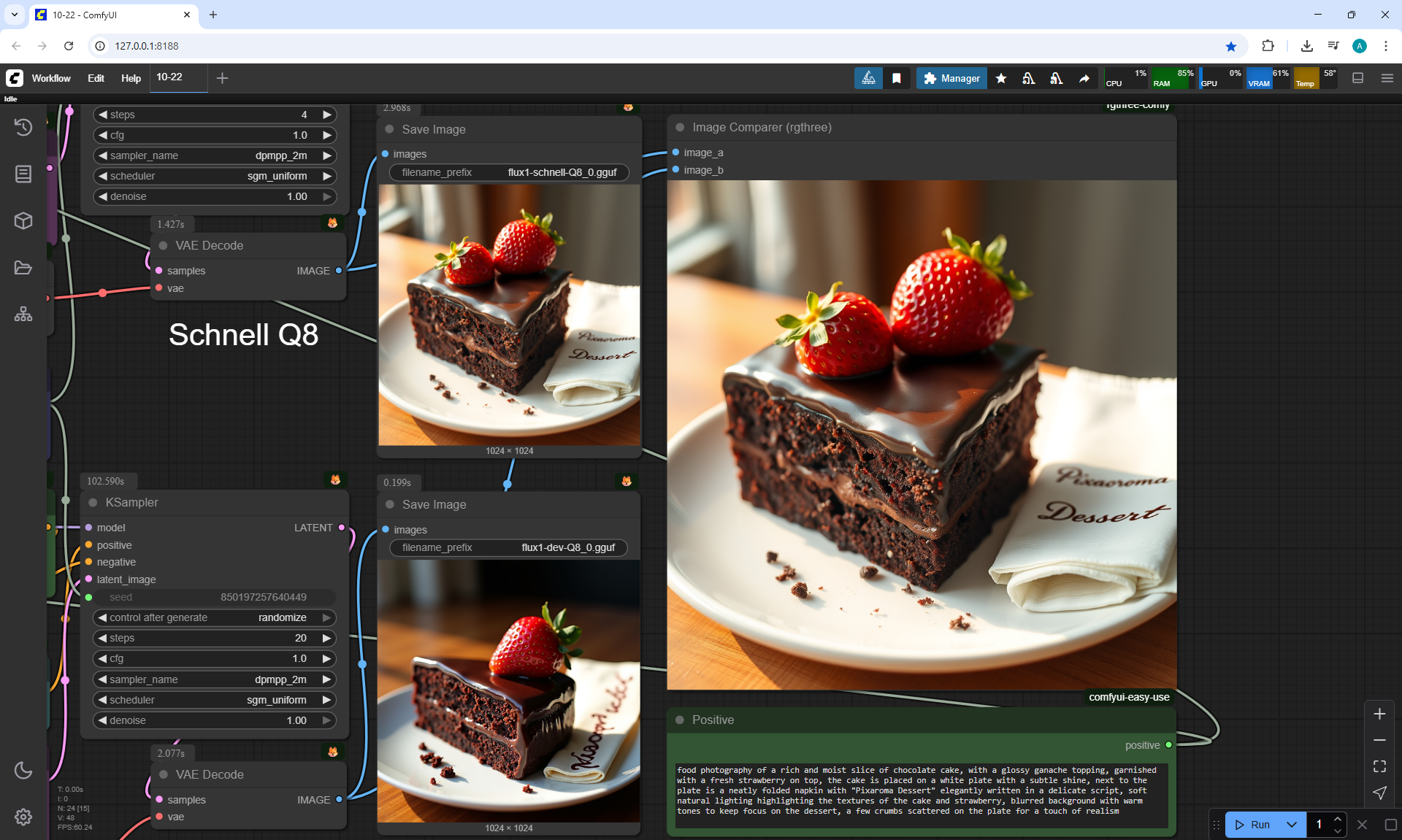
Task: Open the Workflow menu
Action: pyautogui.click(x=51, y=78)
